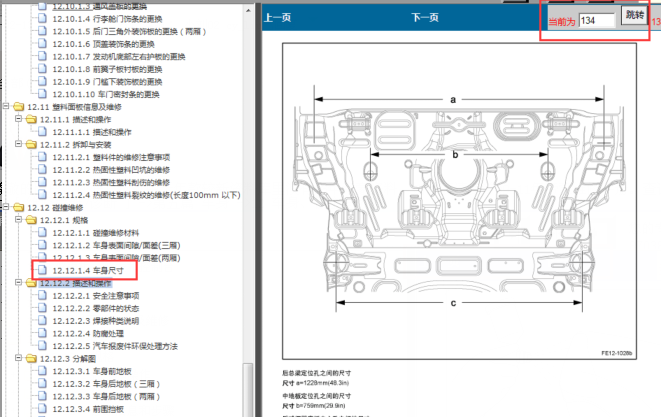Image resolution: width=661 pixels, height=417 pixels.
Task: Click folder icon of 12.11 塑料面板信息及维修
Action: [x=18, y=107]
